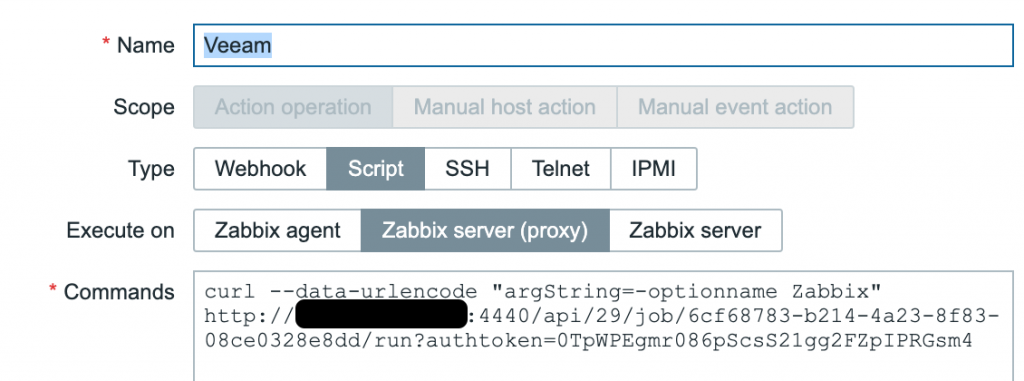Execute on Zabbix agent
Screen dimensions: 1024x381
pyautogui.click(x=278, y=230)
